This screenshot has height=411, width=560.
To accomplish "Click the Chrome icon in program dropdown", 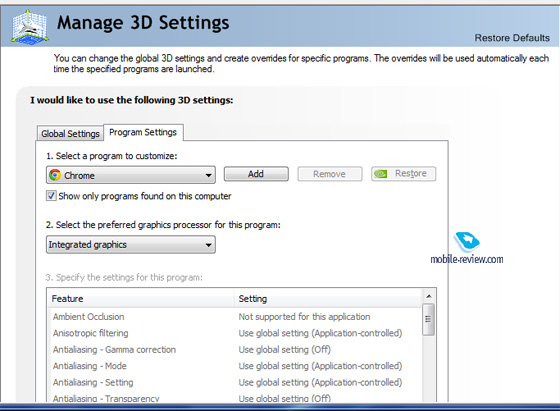I will point(55,175).
